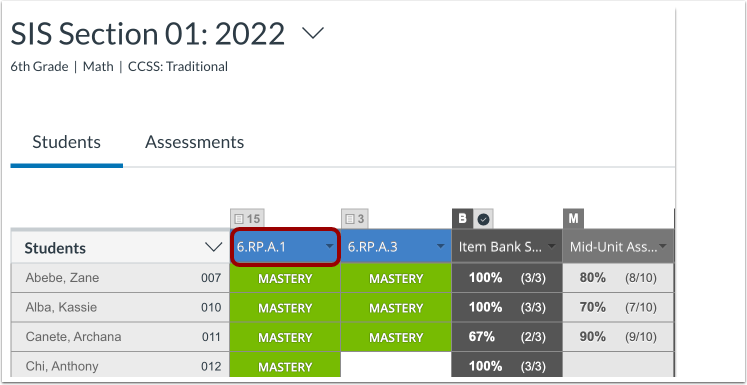Click student ID 010
747x385 pixels.
click(211, 307)
